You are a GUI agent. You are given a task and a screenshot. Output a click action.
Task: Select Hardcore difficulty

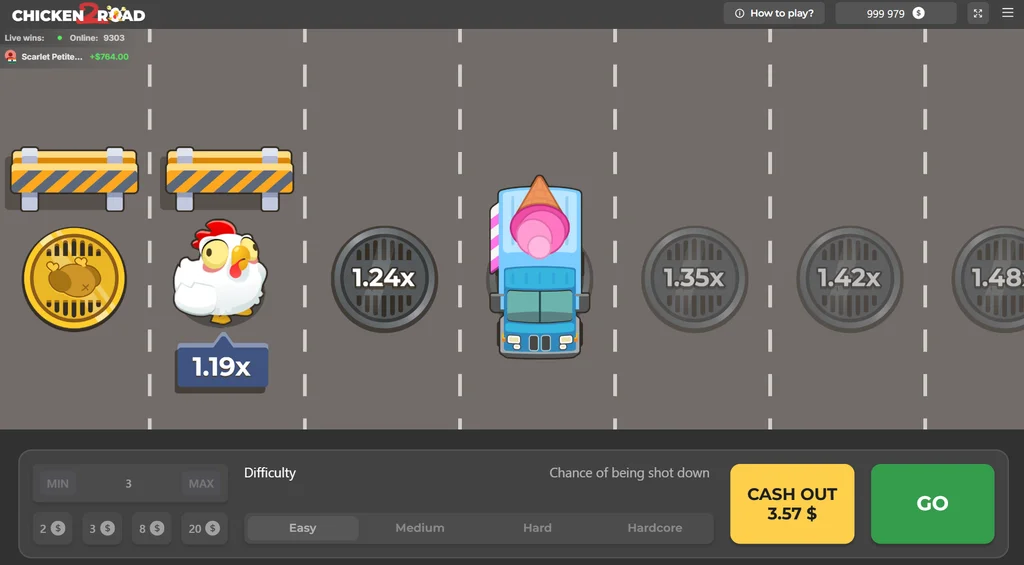pyautogui.click(x=655, y=528)
